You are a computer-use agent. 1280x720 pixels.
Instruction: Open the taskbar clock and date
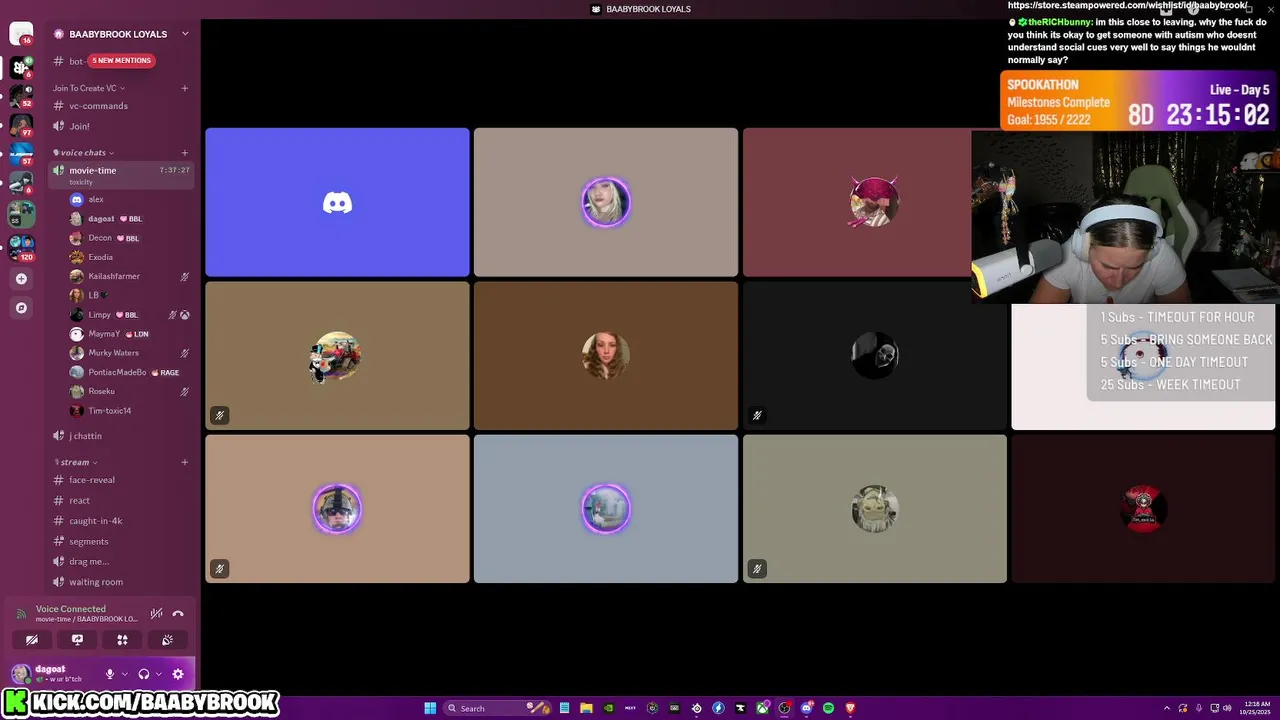tap(1257, 708)
